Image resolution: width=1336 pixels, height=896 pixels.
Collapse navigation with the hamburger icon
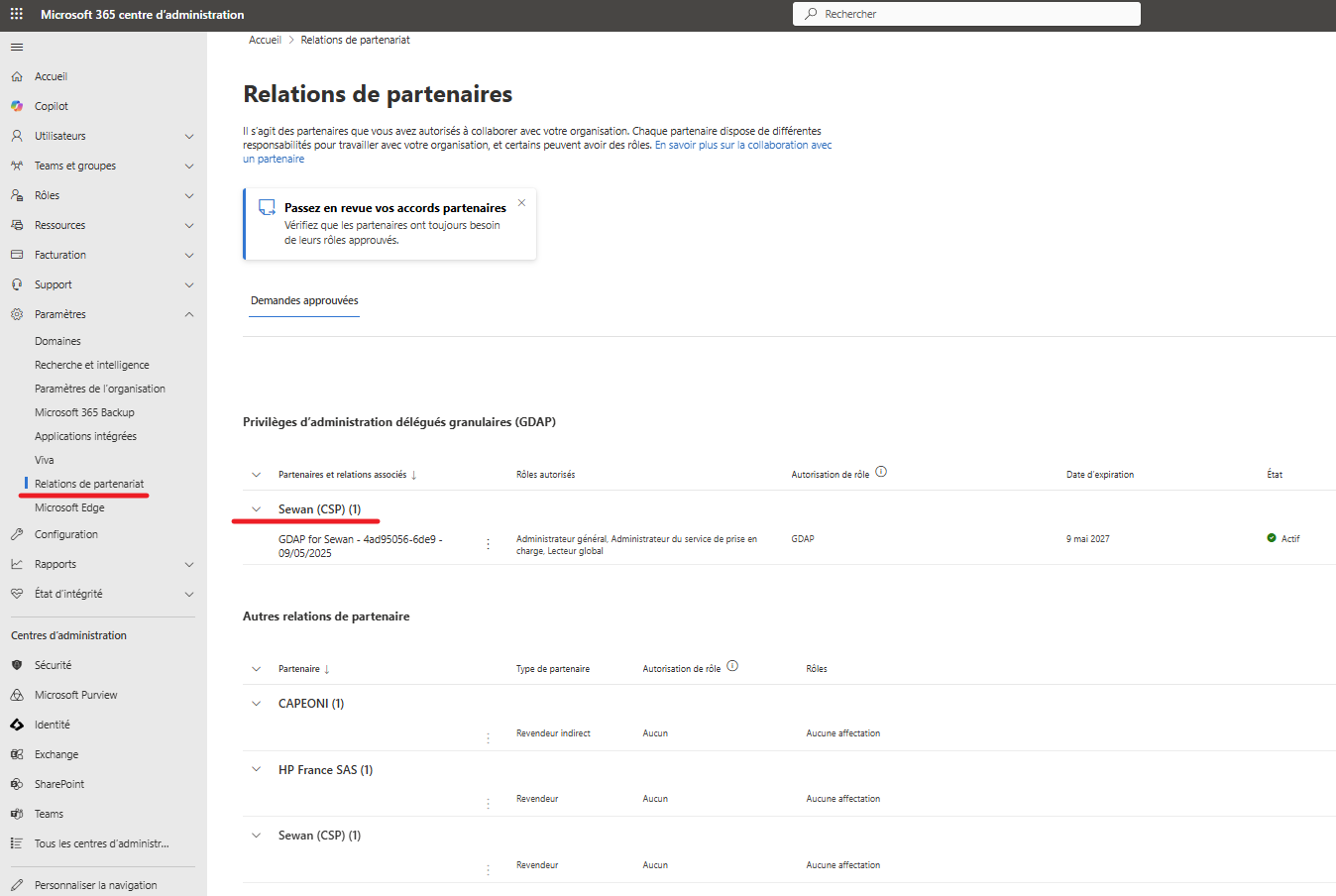click(x=17, y=47)
